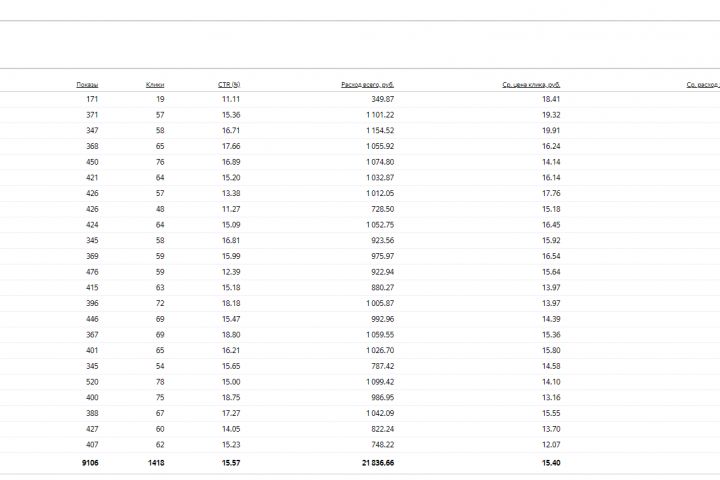Image resolution: width=720 pixels, height=480 pixels.
Task: Click the total clicks value 1418
Action: 155,463
